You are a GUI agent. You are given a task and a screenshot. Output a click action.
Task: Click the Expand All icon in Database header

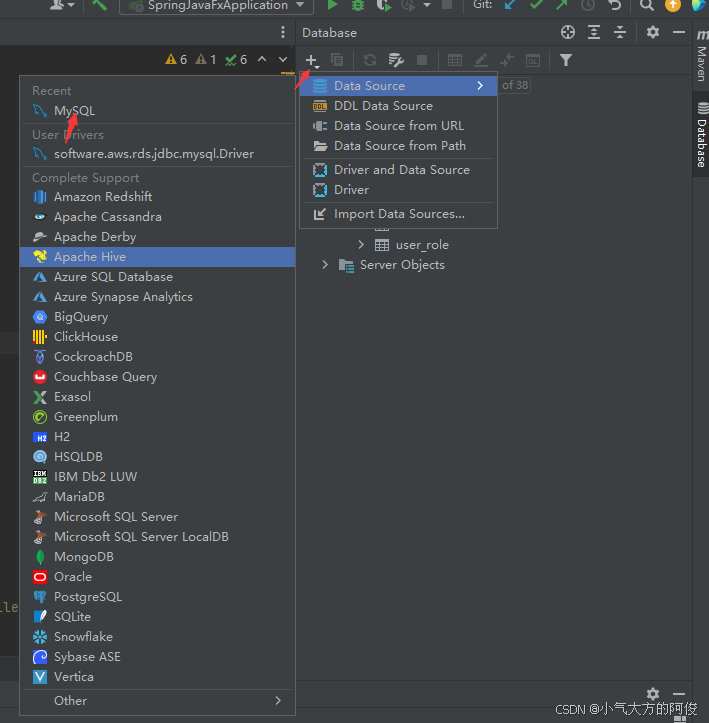(594, 32)
